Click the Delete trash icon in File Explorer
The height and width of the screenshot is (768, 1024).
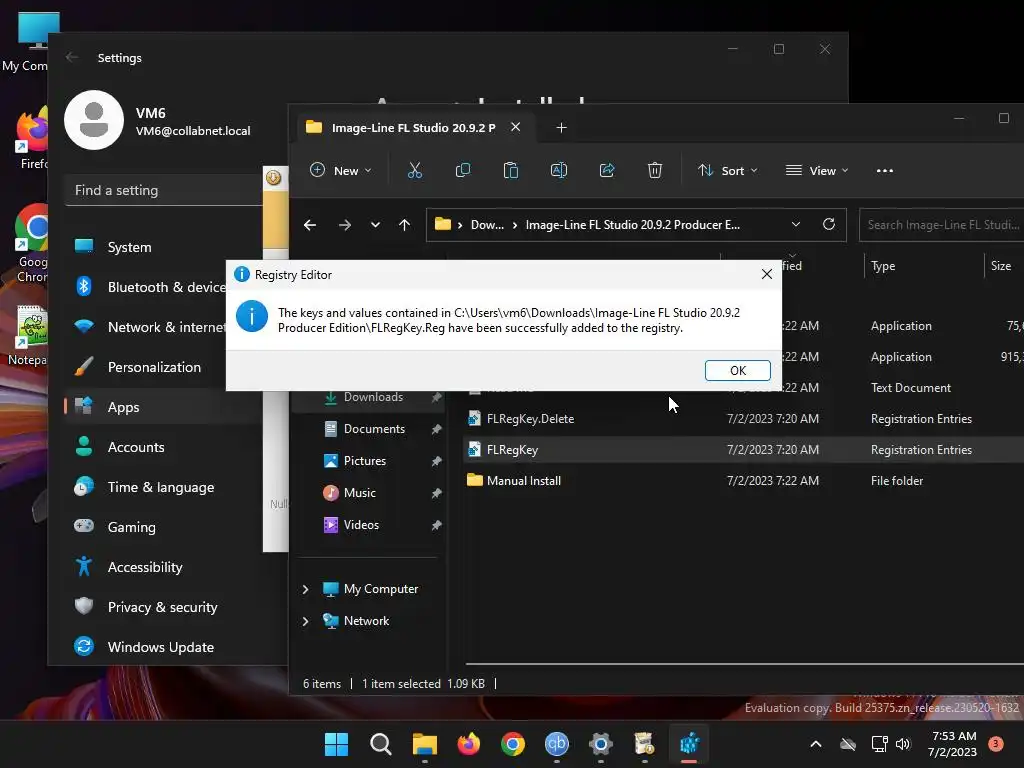tap(654, 170)
